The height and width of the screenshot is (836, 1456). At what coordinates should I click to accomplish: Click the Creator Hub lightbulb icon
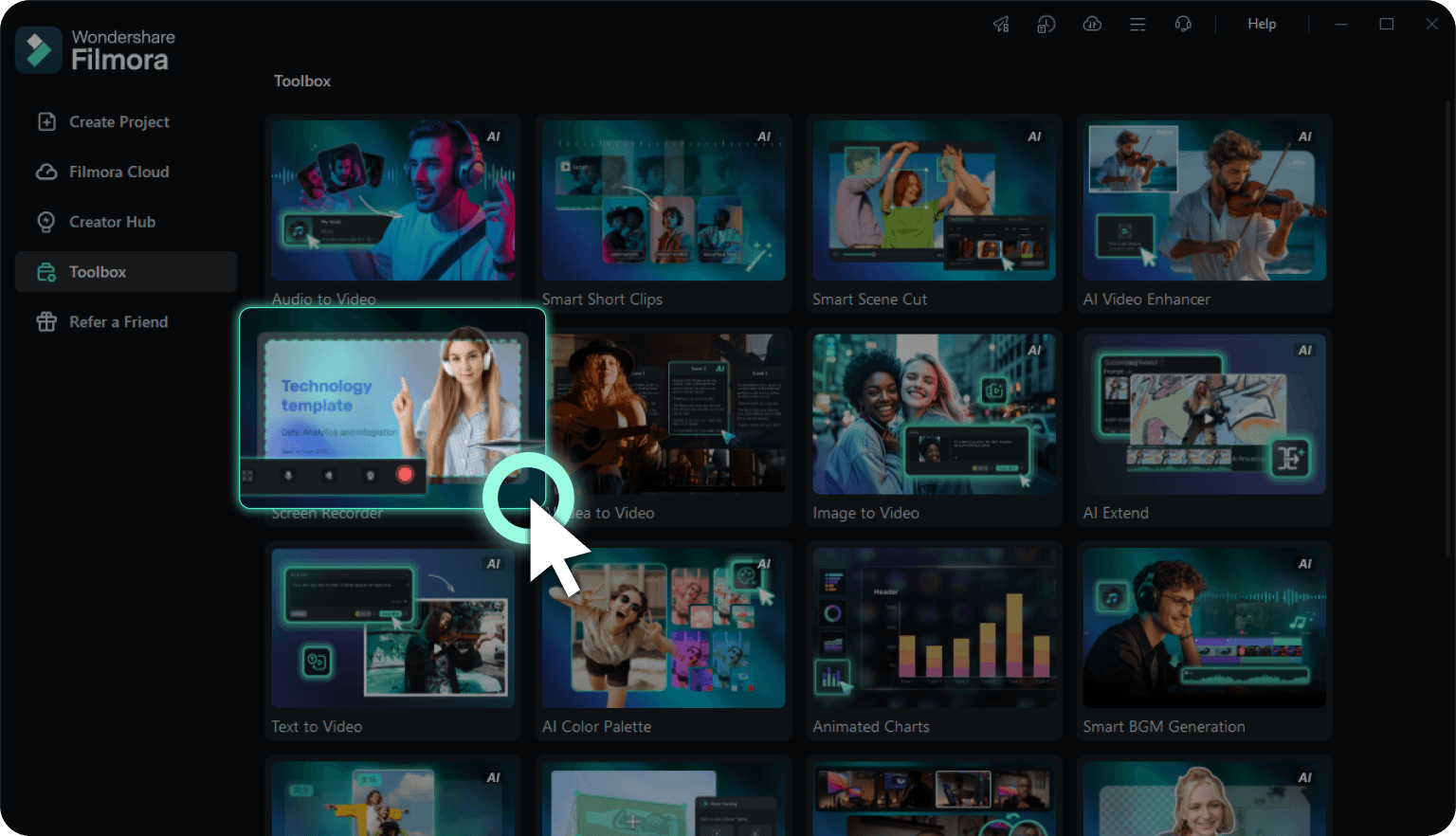coord(46,222)
